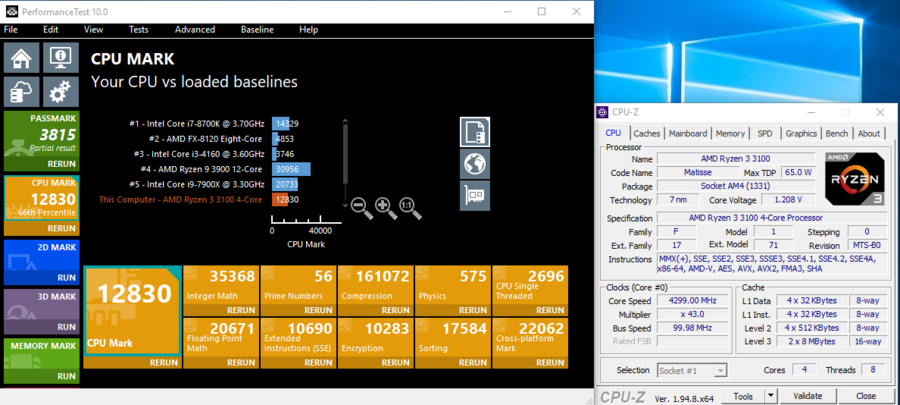Click the PerformanceTest app icon in title bar
Image resolution: width=900 pixels, height=405 pixels.
pyautogui.click(x=11, y=11)
